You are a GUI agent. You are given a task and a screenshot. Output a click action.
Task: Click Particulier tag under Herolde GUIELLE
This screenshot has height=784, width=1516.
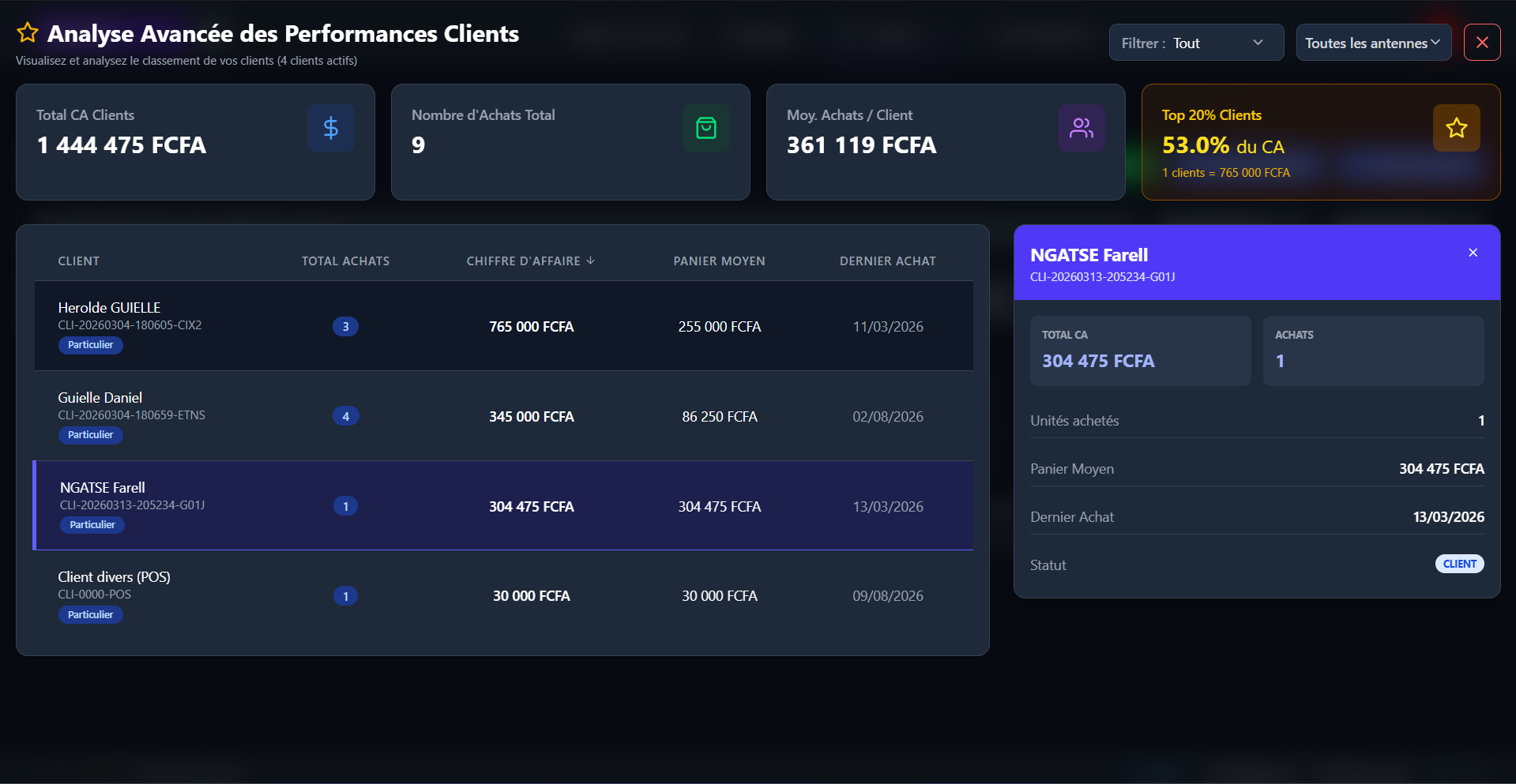click(x=91, y=345)
